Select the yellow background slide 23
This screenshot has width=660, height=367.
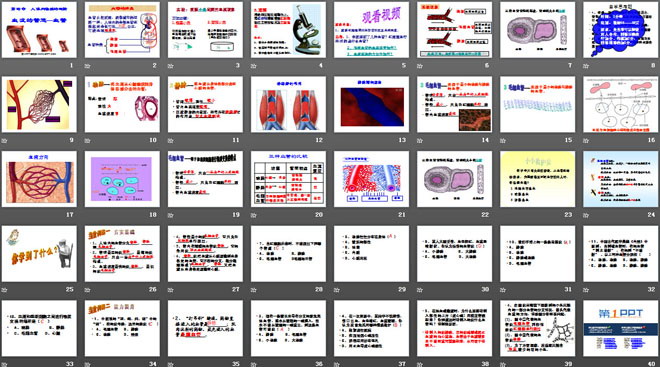point(538,179)
